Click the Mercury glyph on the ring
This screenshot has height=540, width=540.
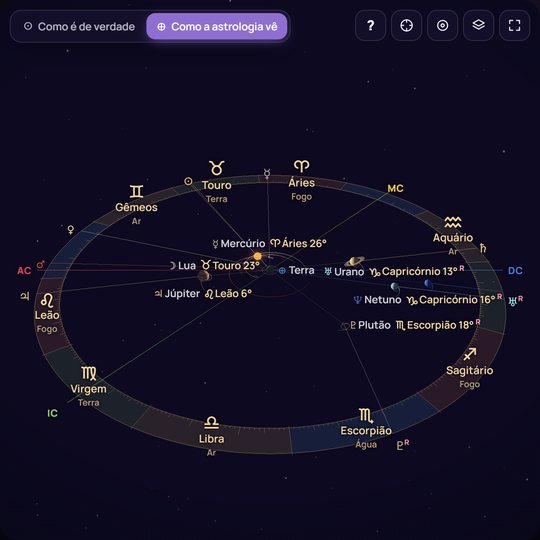[267, 174]
